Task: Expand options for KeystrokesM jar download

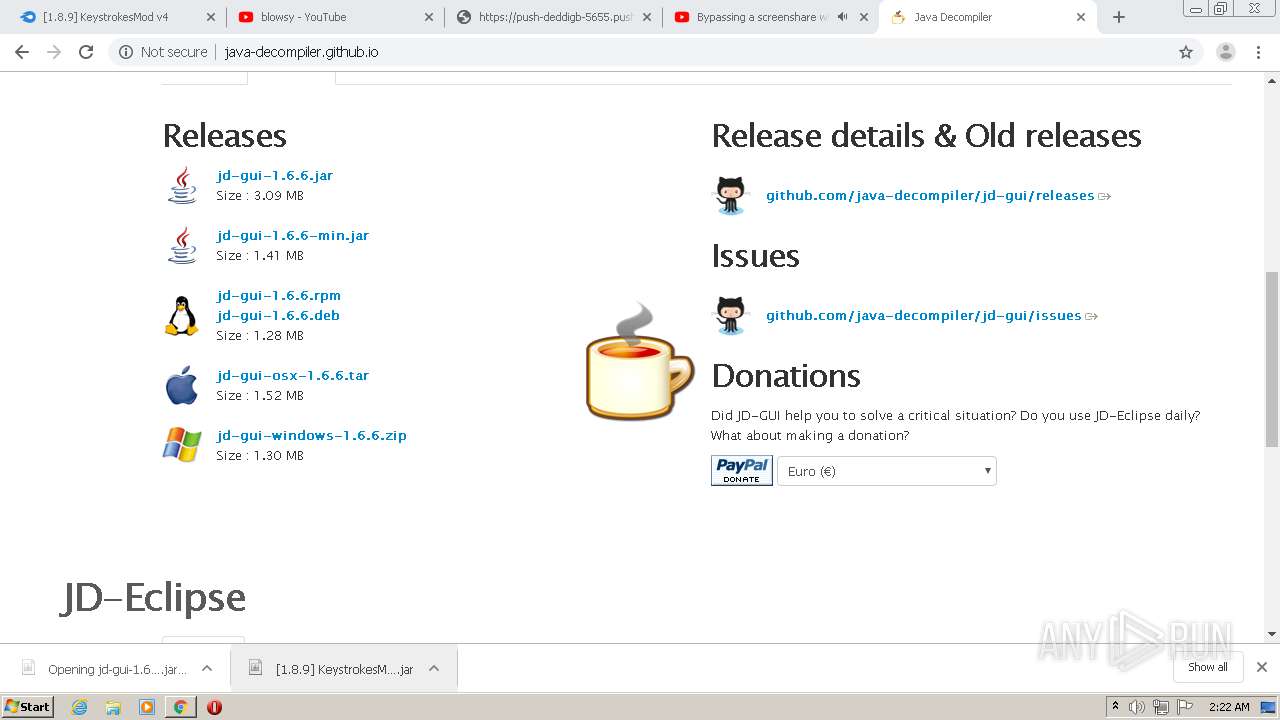Action: (434, 668)
